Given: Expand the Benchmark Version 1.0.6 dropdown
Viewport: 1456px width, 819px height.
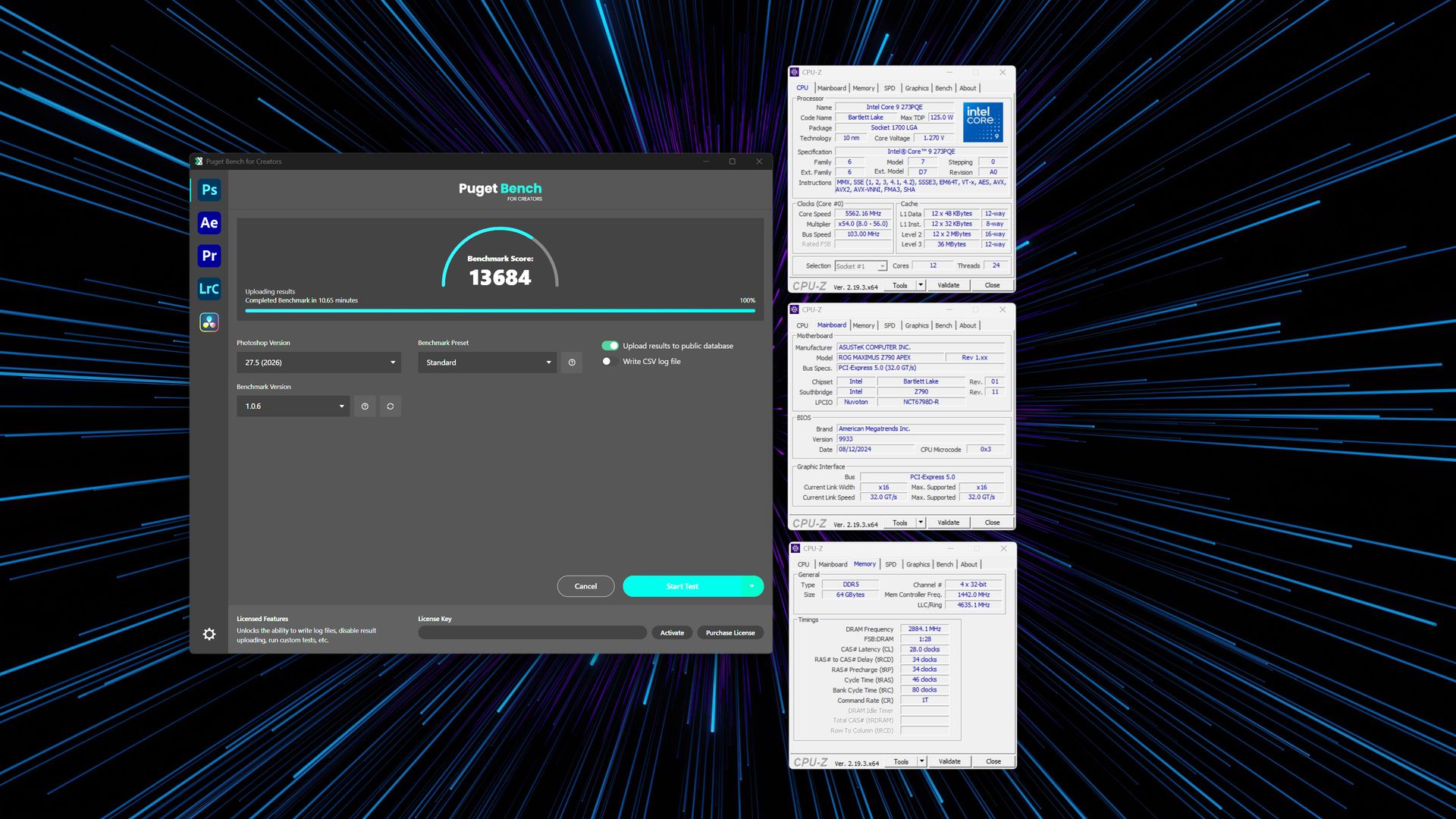Looking at the screenshot, I should 293,406.
